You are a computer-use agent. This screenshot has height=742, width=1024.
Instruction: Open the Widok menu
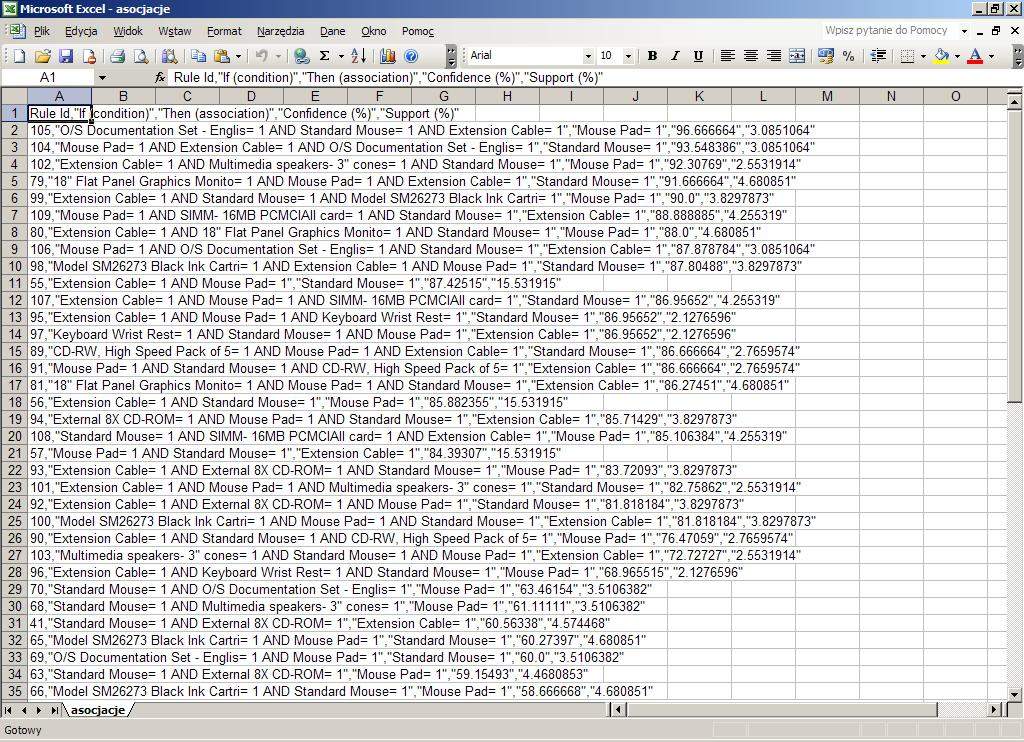pos(128,31)
